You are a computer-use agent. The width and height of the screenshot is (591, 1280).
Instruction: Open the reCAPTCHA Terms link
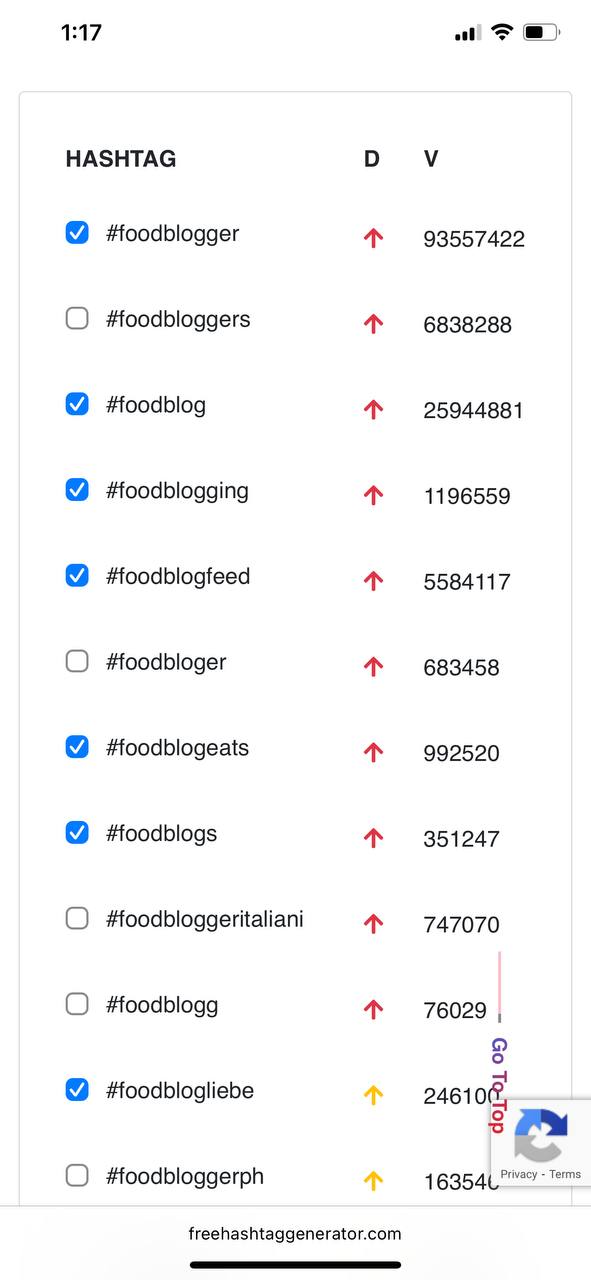click(565, 1174)
